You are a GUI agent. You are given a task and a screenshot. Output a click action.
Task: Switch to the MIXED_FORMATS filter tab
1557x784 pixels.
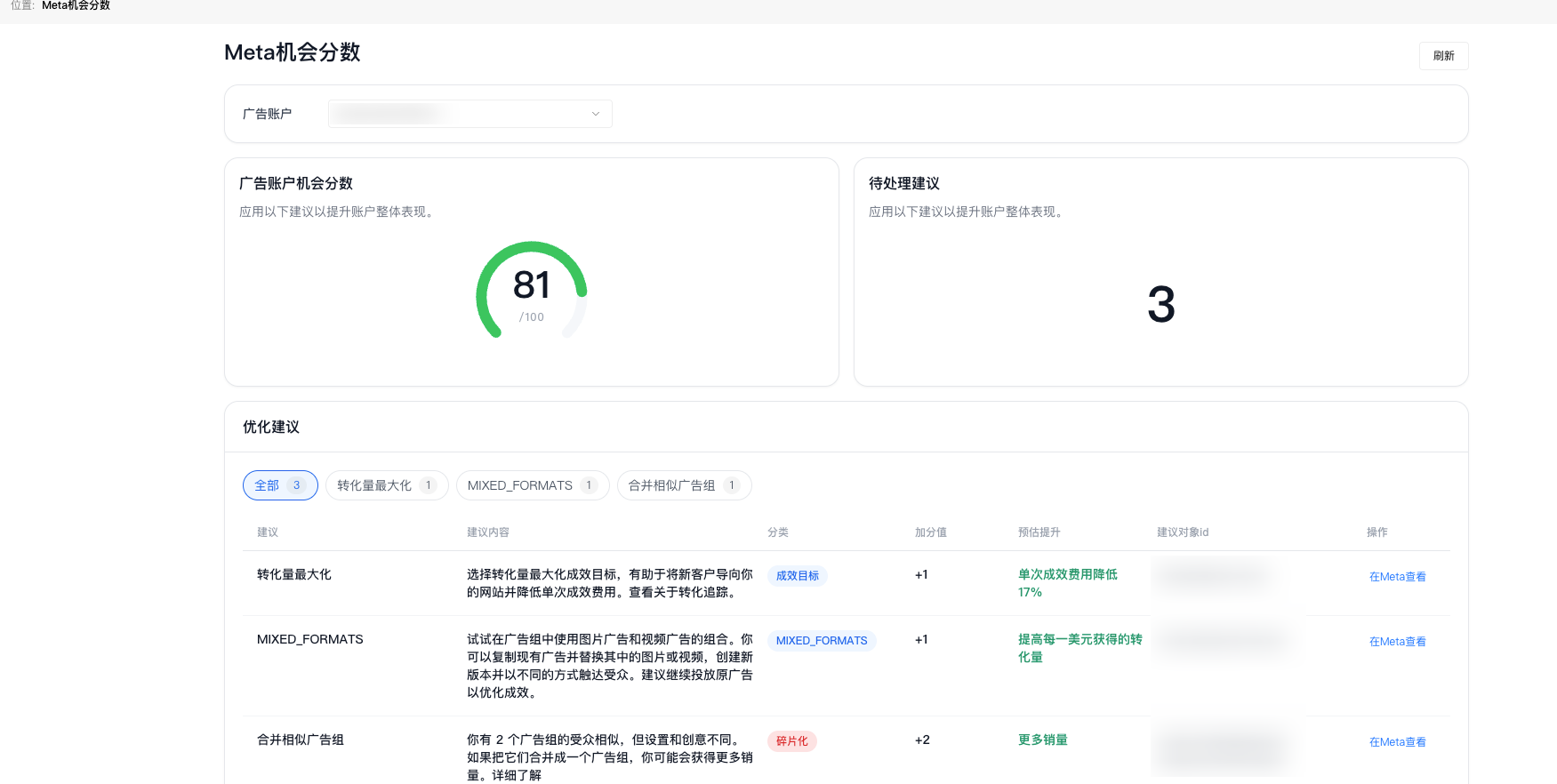point(533,485)
